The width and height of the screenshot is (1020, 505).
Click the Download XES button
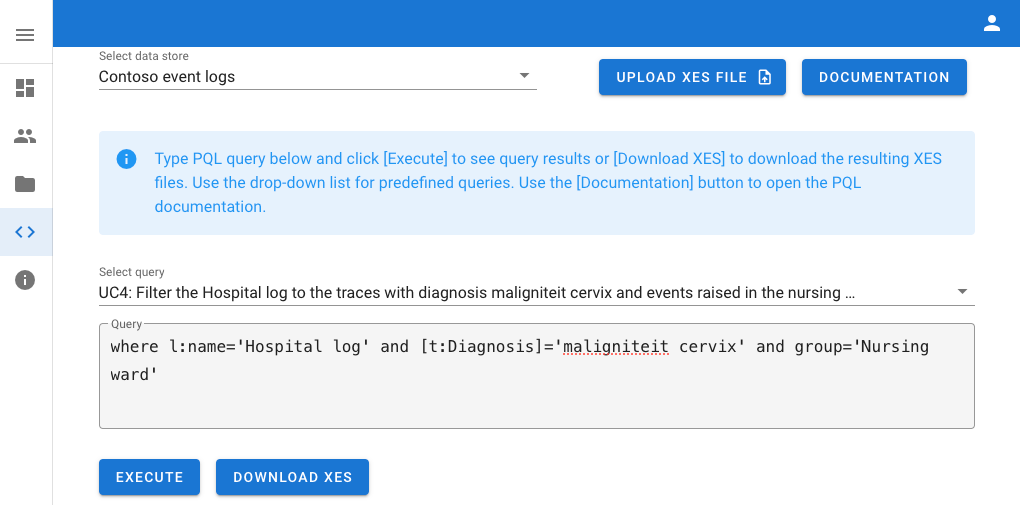click(x=292, y=477)
